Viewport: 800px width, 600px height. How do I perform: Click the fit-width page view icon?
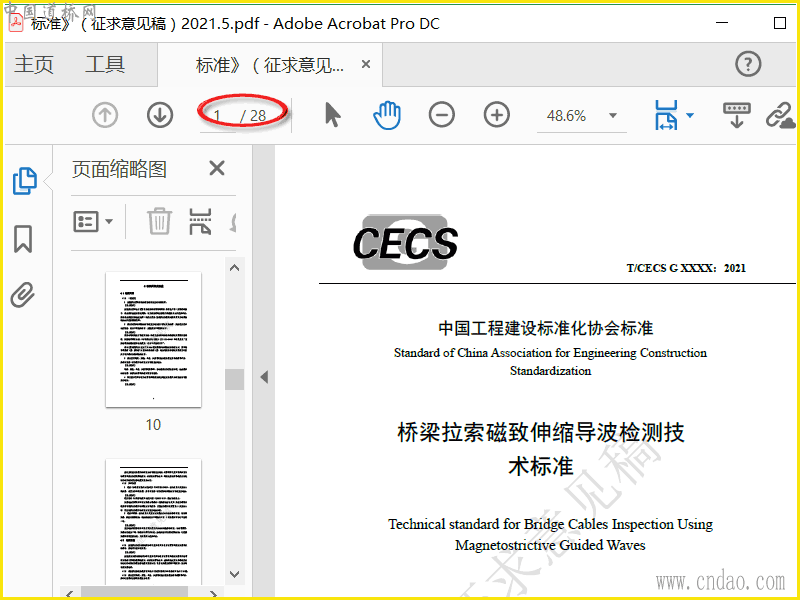pos(666,115)
